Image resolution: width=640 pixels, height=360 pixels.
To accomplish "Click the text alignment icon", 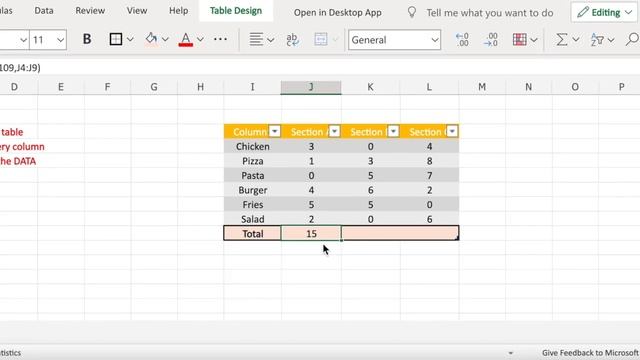I will click(256, 40).
